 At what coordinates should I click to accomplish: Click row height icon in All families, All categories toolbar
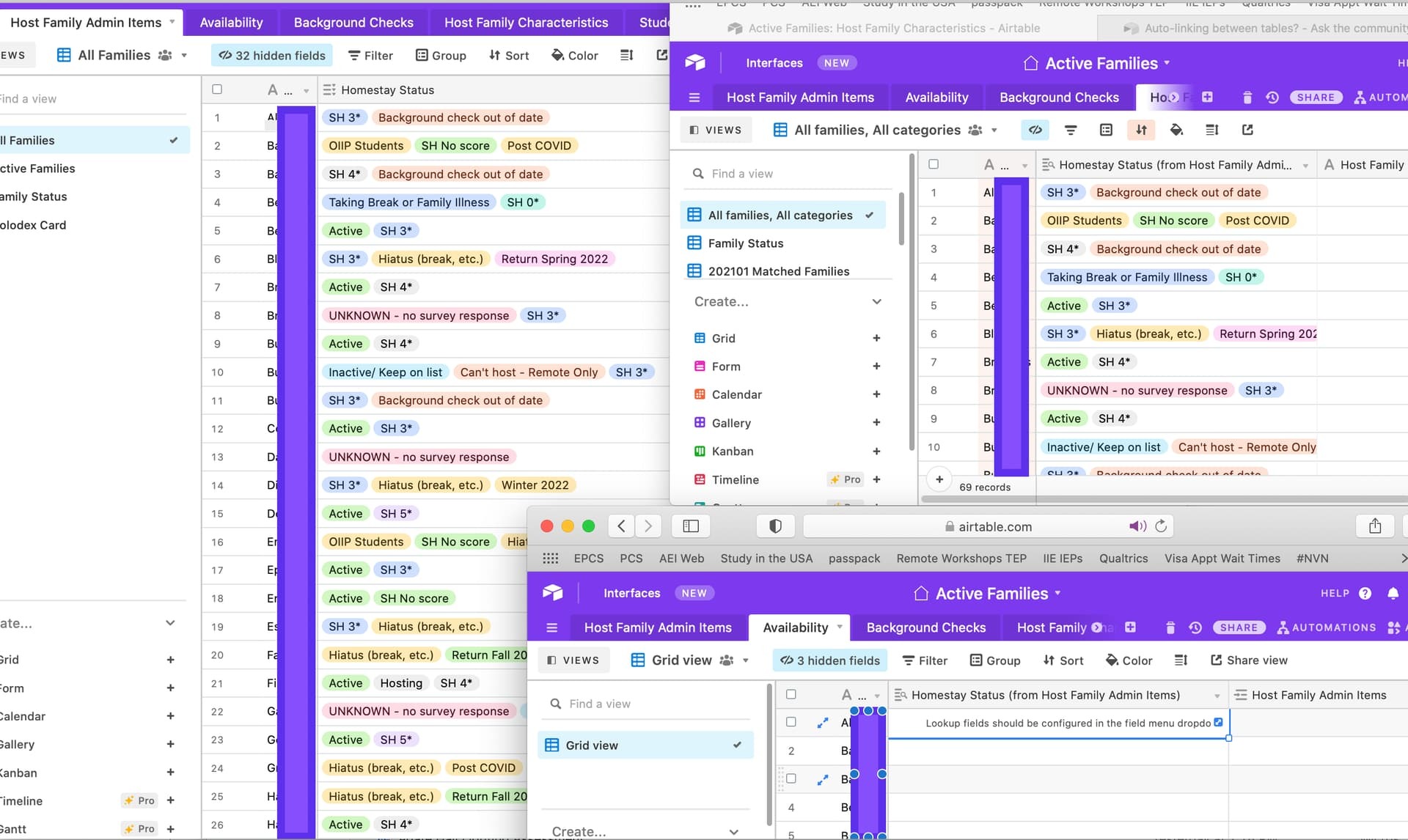[1211, 130]
